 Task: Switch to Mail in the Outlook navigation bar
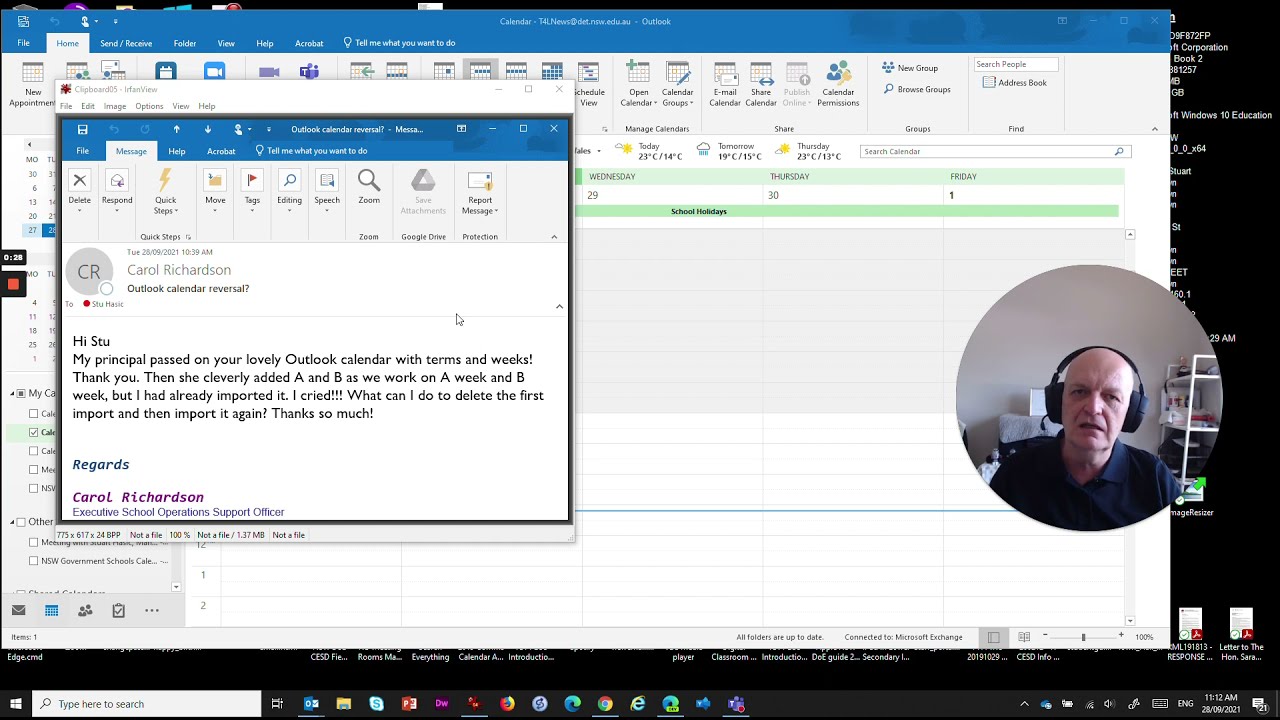pos(18,610)
